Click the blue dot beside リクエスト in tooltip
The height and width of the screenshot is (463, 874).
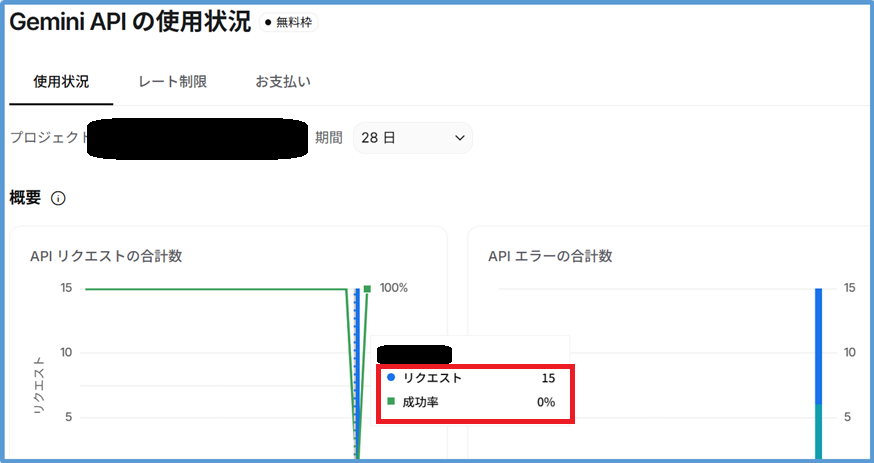pyautogui.click(x=391, y=379)
